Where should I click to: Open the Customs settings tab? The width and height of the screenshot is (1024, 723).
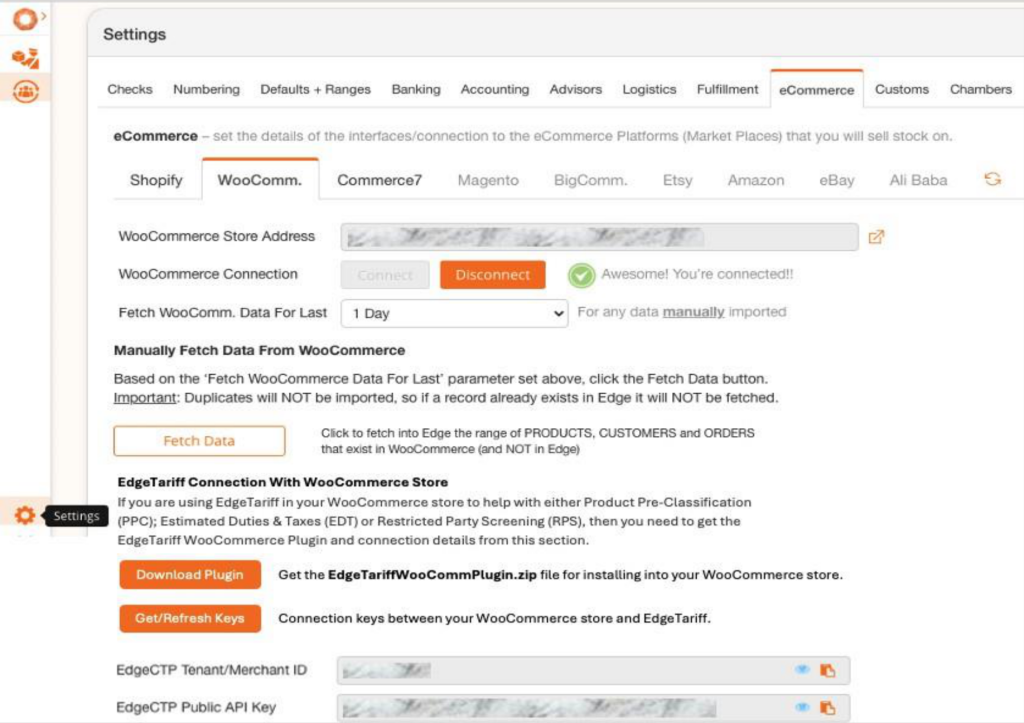901,89
